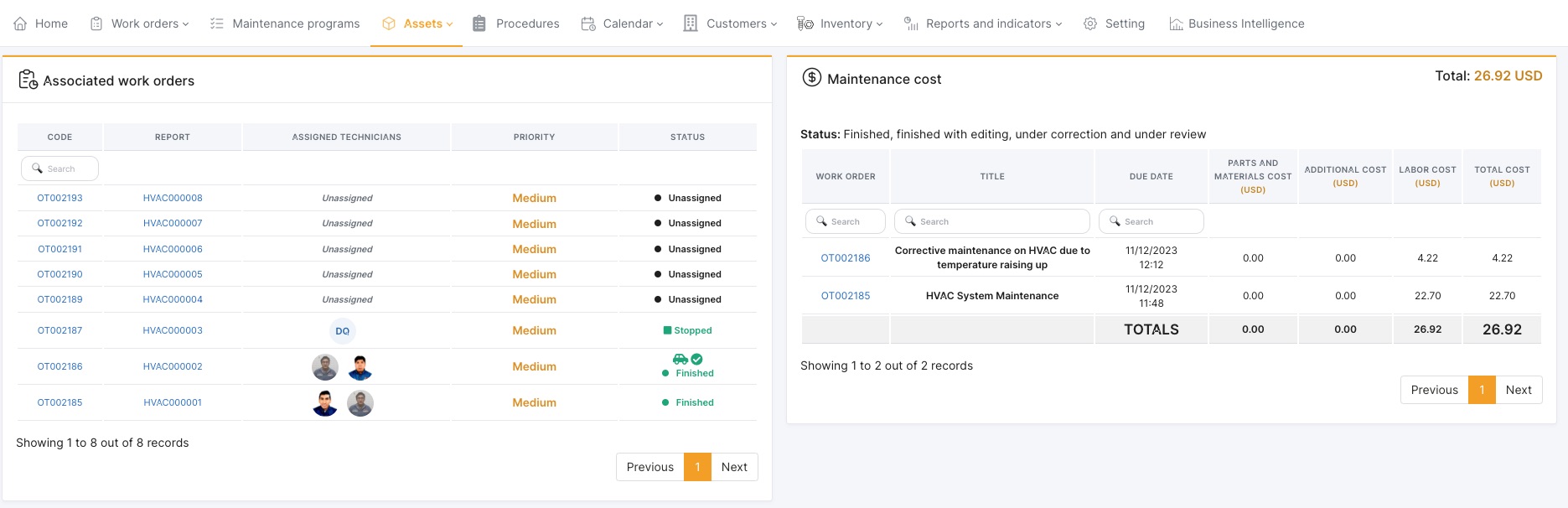Click the Maintenance programs checklist icon
Screen dimensions: 1568x508
coord(216,23)
